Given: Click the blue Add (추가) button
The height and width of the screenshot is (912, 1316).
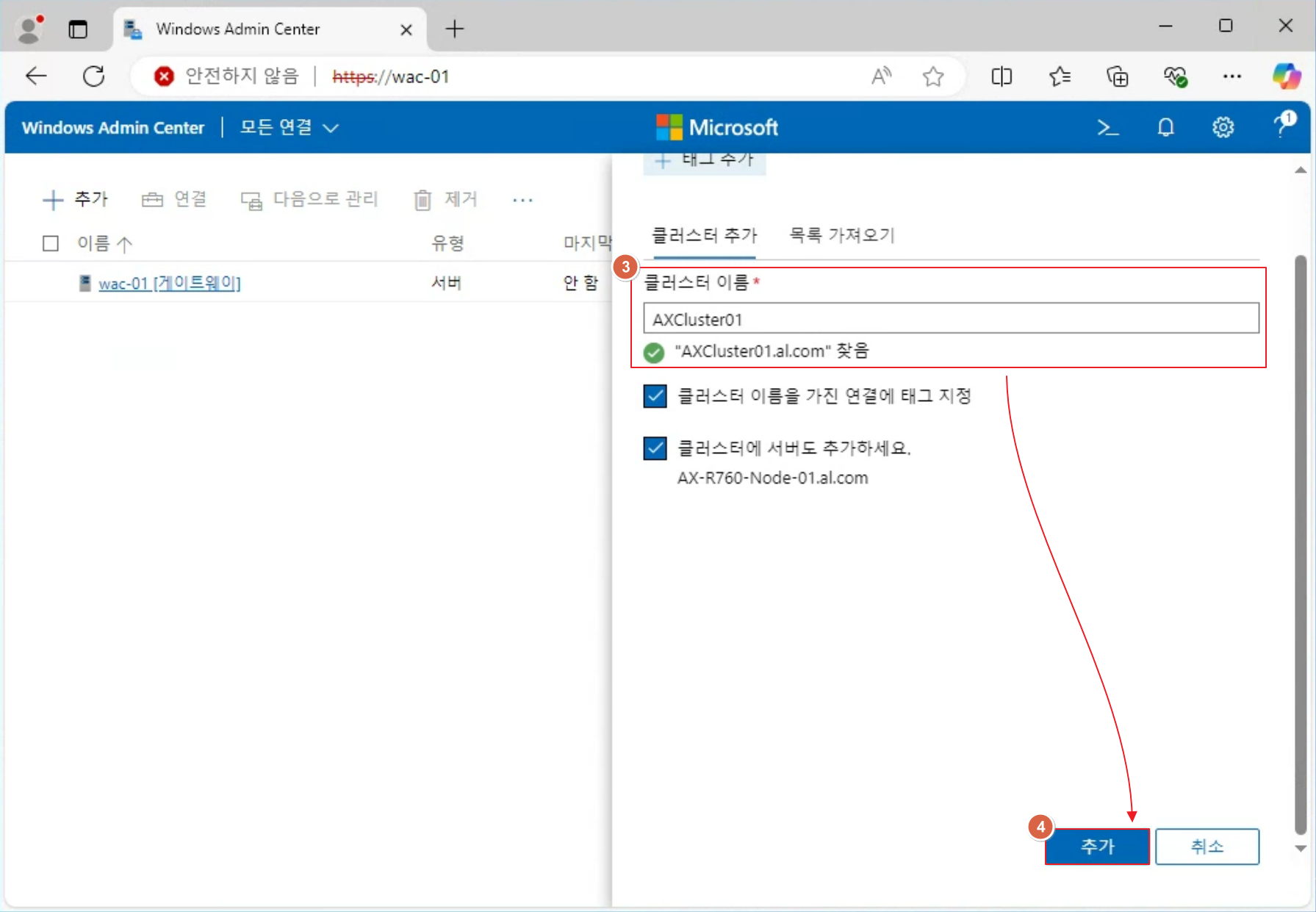Looking at the screenshot, I should pyautogui.click(x=1097, y=847).
